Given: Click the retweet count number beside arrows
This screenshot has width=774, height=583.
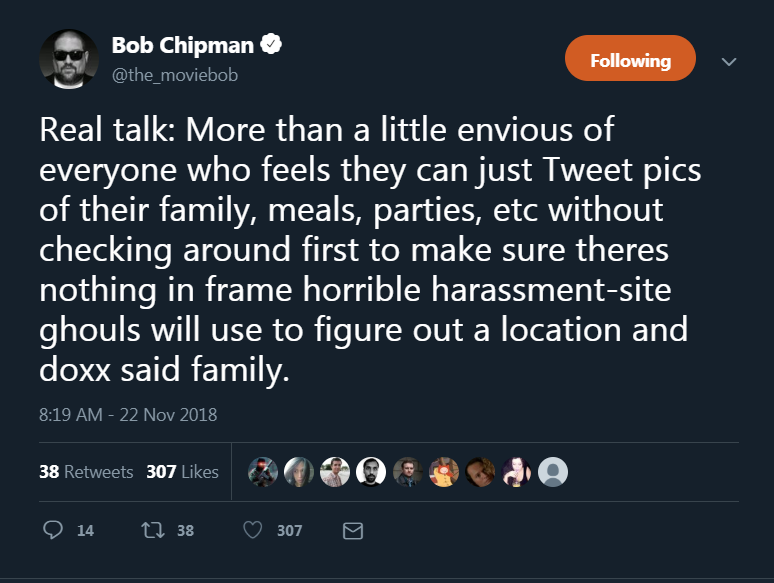Looking at the screenshot, I should [185, 531].
